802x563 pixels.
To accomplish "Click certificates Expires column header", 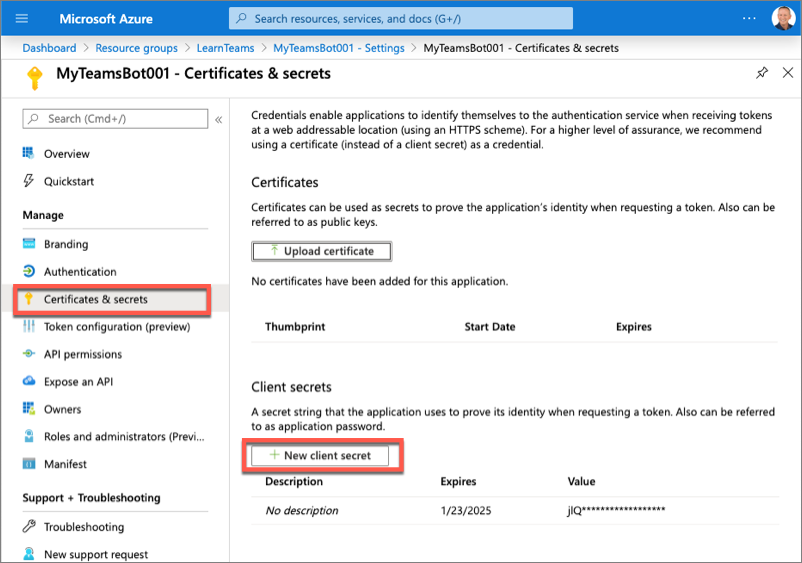I will click(x=634, y=327).
